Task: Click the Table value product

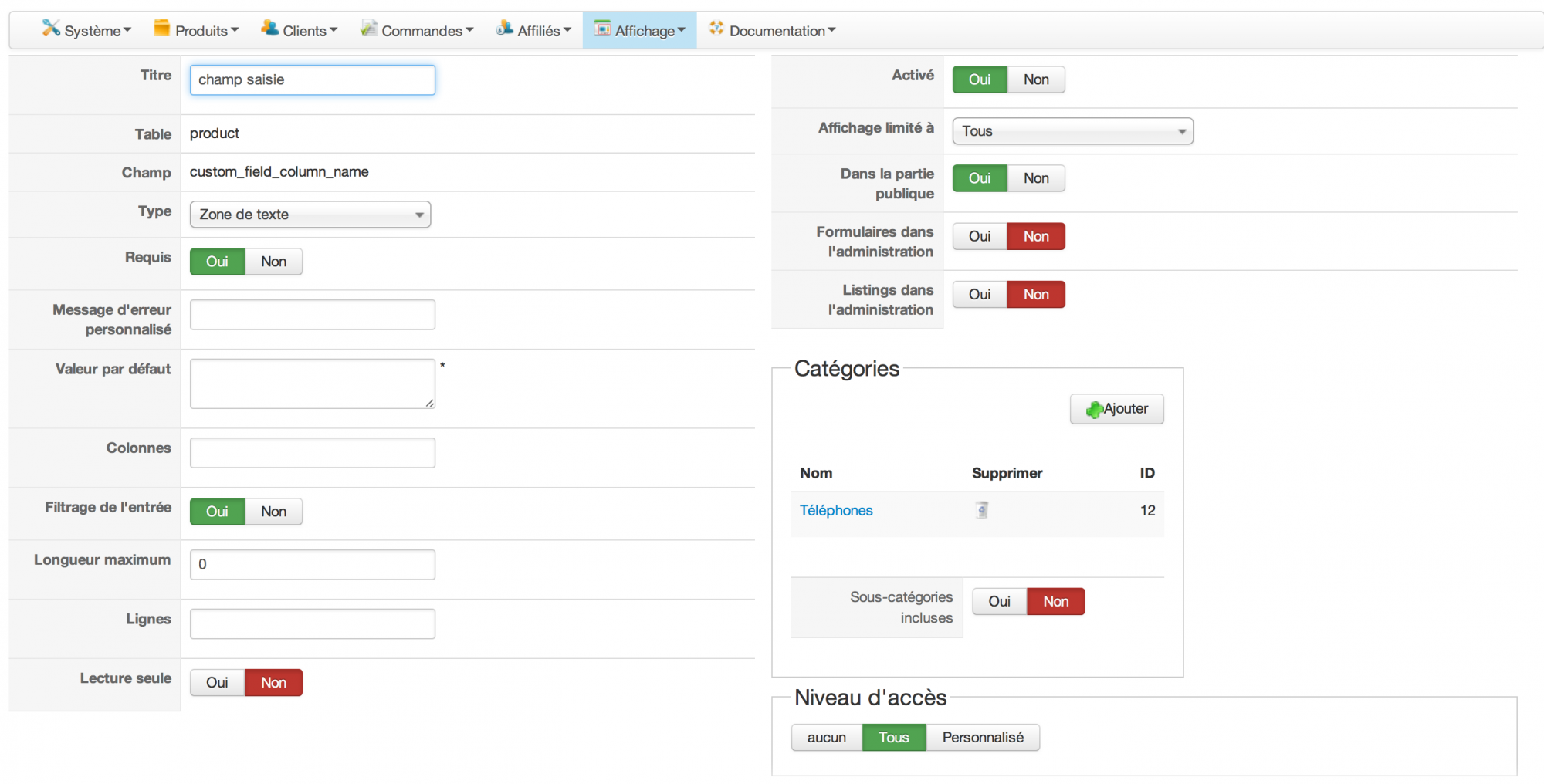Action: tap(215, 133)
